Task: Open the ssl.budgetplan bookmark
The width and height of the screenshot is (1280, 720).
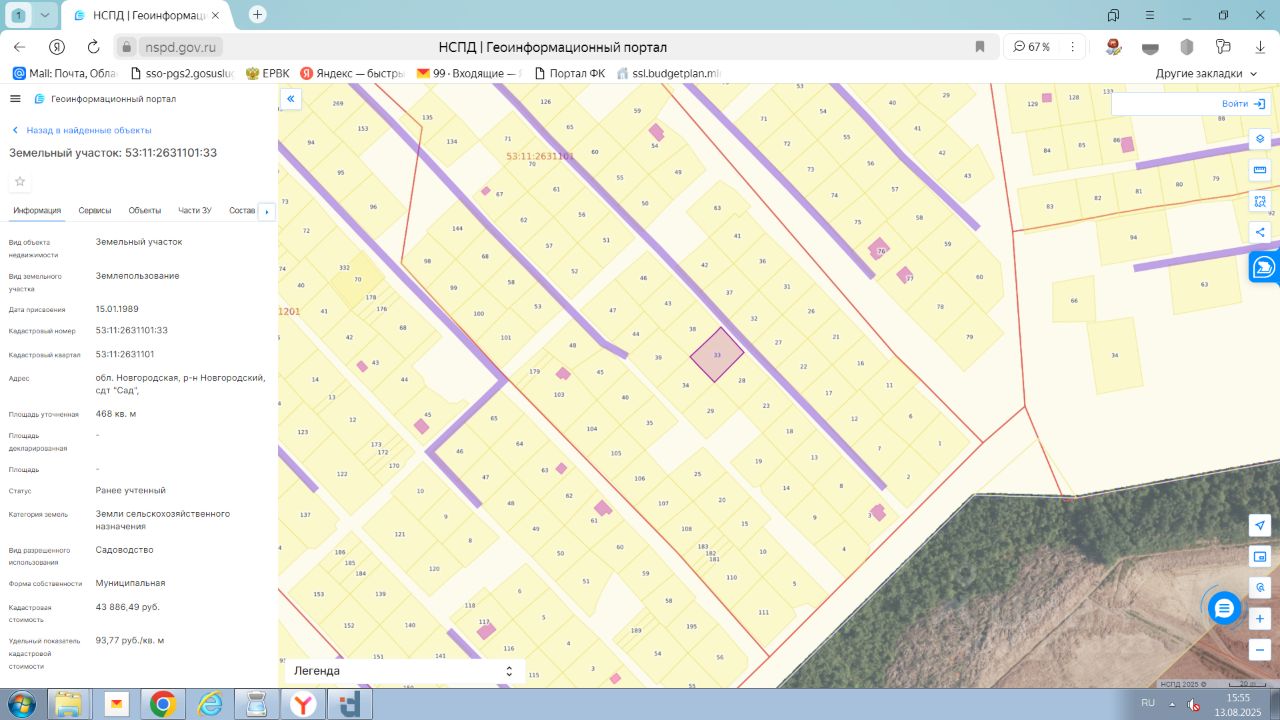Action: point(669,73)
